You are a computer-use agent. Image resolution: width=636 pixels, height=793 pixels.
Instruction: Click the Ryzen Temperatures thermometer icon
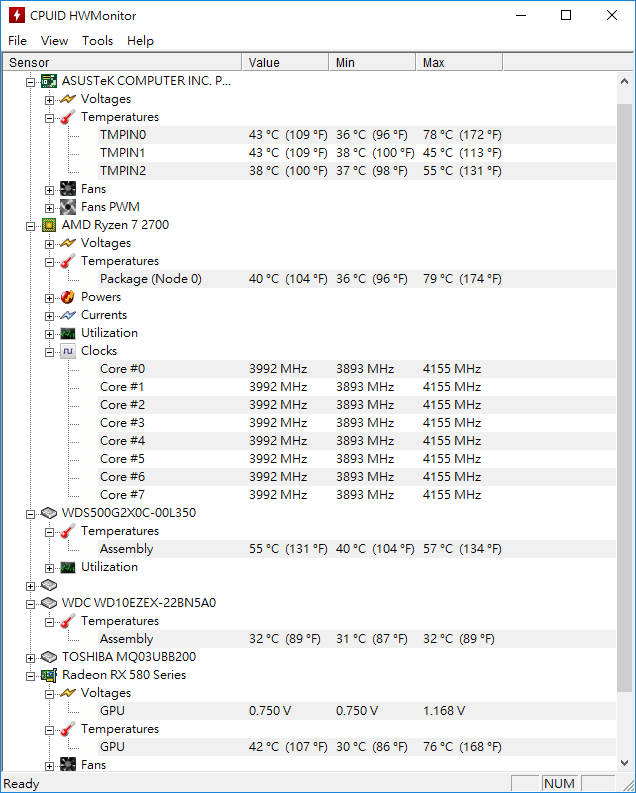click(68, 261)
